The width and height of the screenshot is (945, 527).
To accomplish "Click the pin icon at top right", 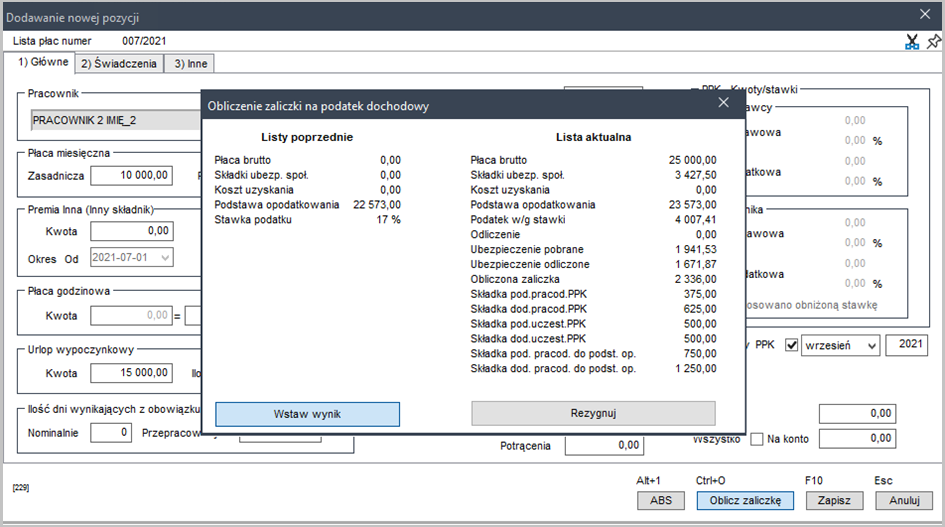I will 934,42.
